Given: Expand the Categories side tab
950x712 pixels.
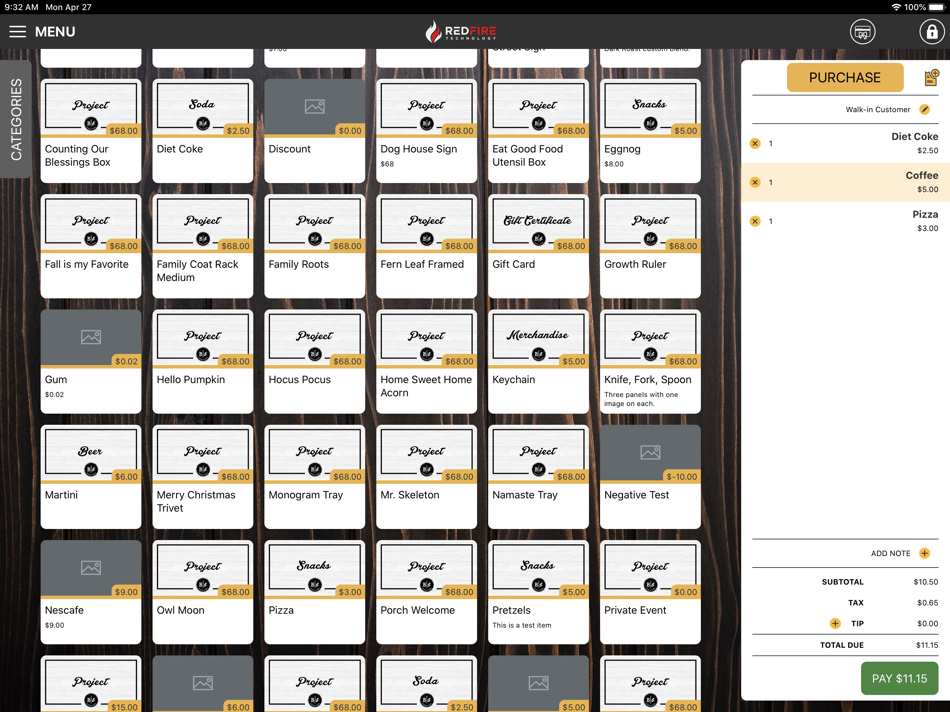Looking at the screenshot, I should click(x=16, y=119).
